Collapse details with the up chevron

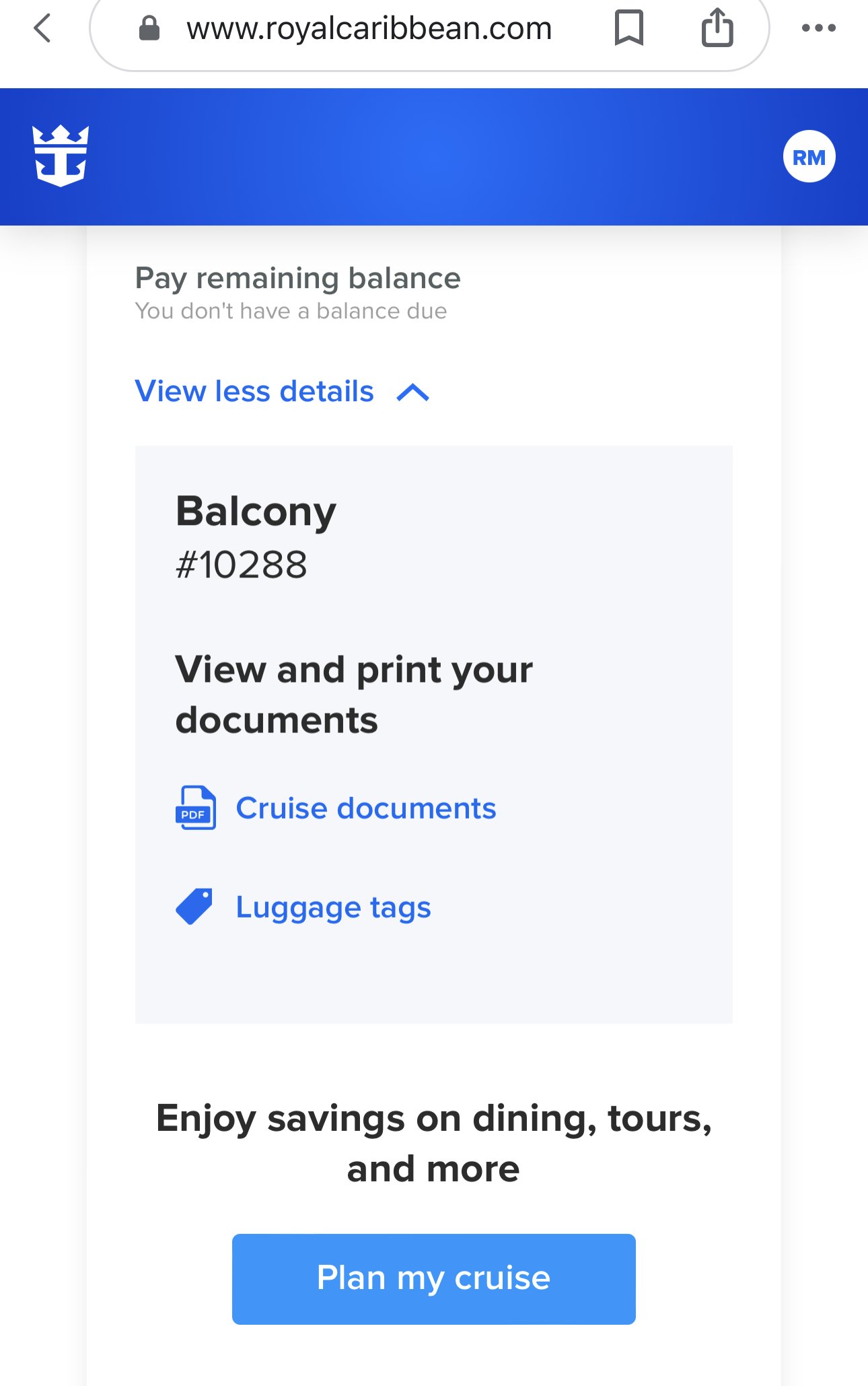413,392
